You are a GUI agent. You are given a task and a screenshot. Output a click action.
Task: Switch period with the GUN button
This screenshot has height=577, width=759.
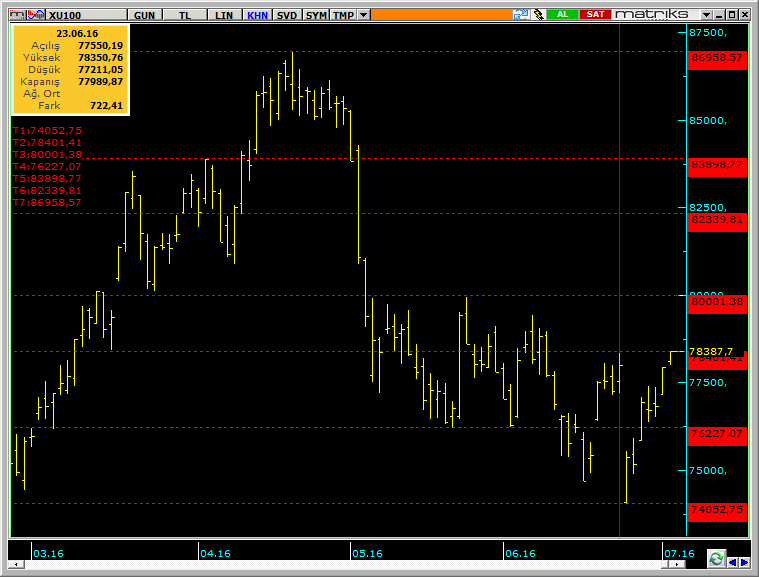click(x=145, y=15)
